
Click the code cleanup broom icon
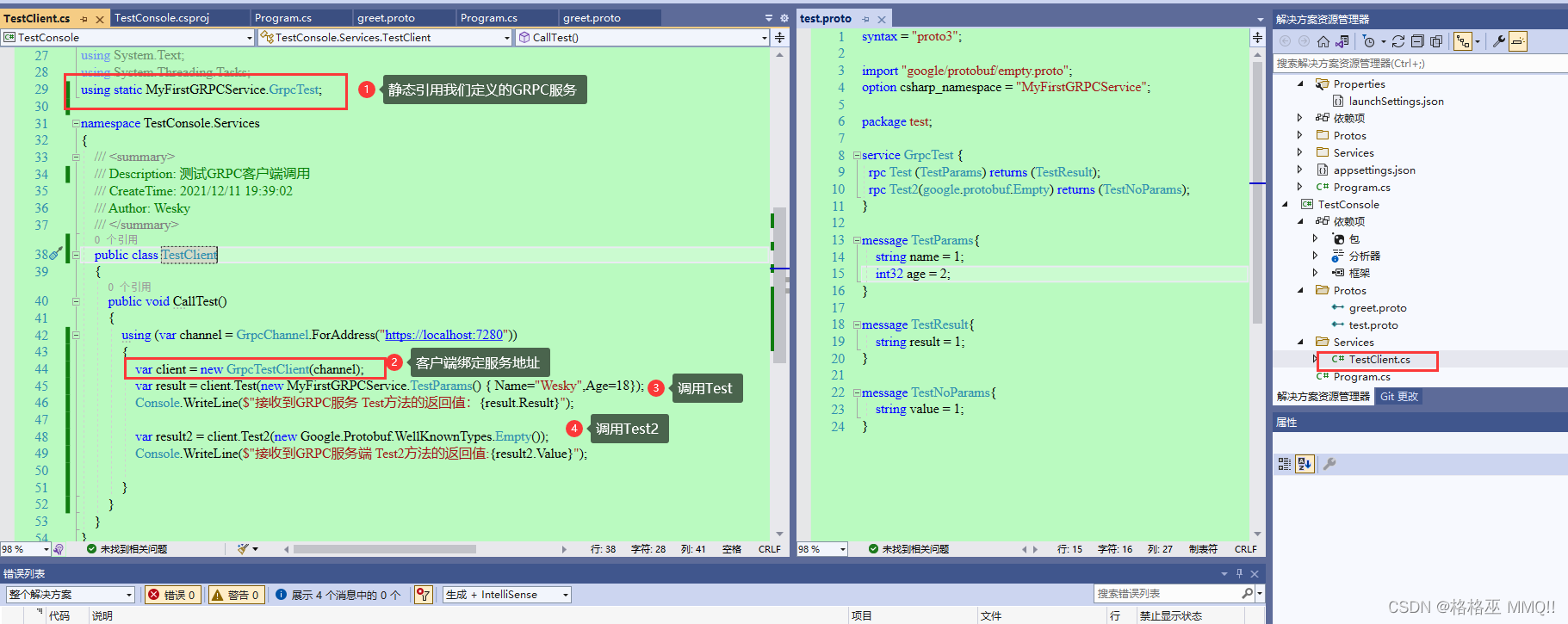coord(244,549)
